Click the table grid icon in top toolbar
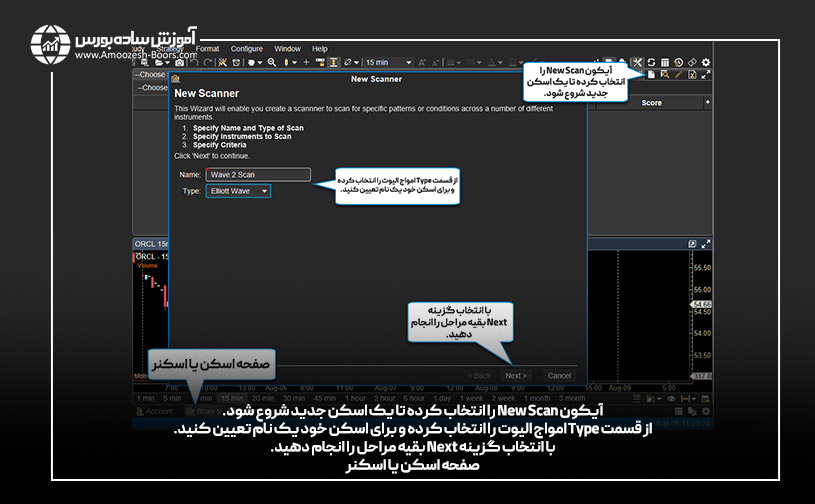815x504 pixels. [x=665, y=62]
